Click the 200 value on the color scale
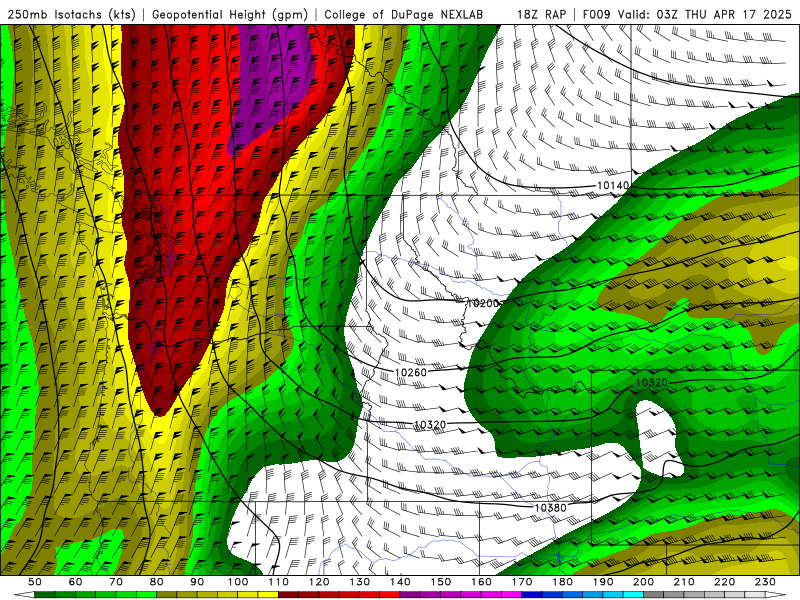800x600 pixels. click(643, 582)
